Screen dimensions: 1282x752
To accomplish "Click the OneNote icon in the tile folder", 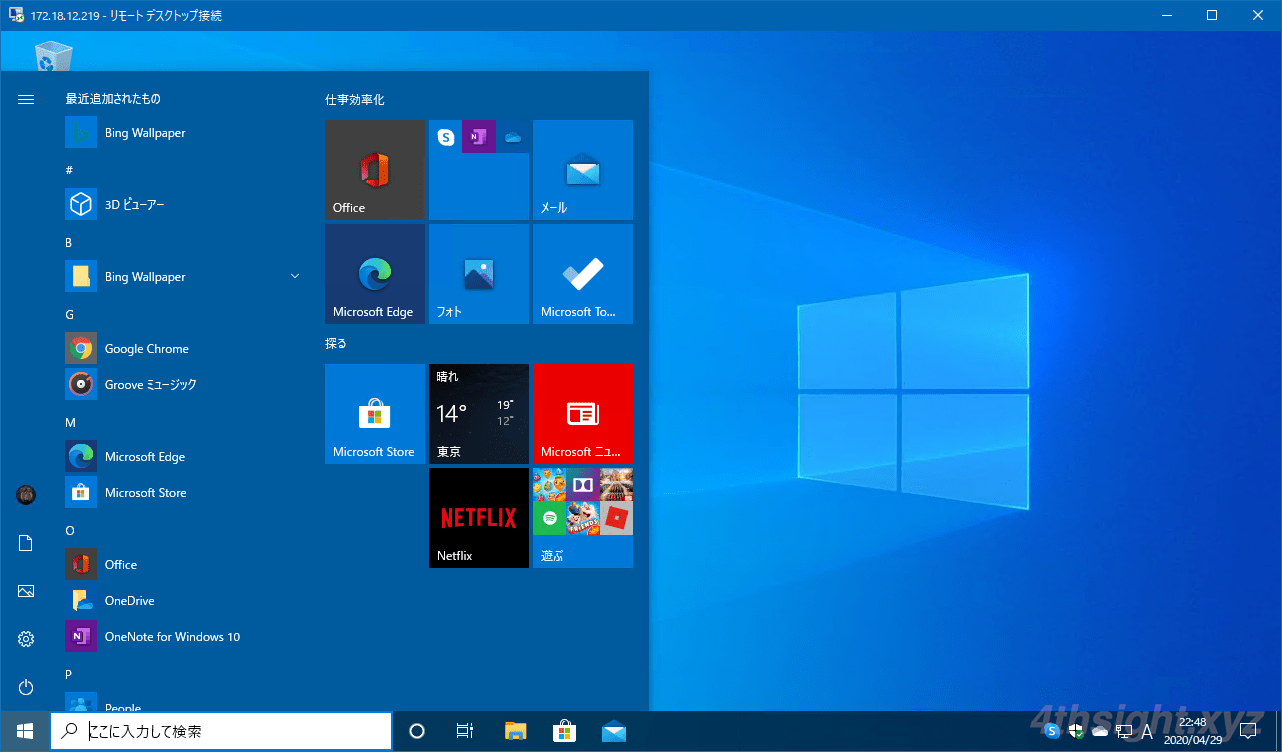I will 479,137.
